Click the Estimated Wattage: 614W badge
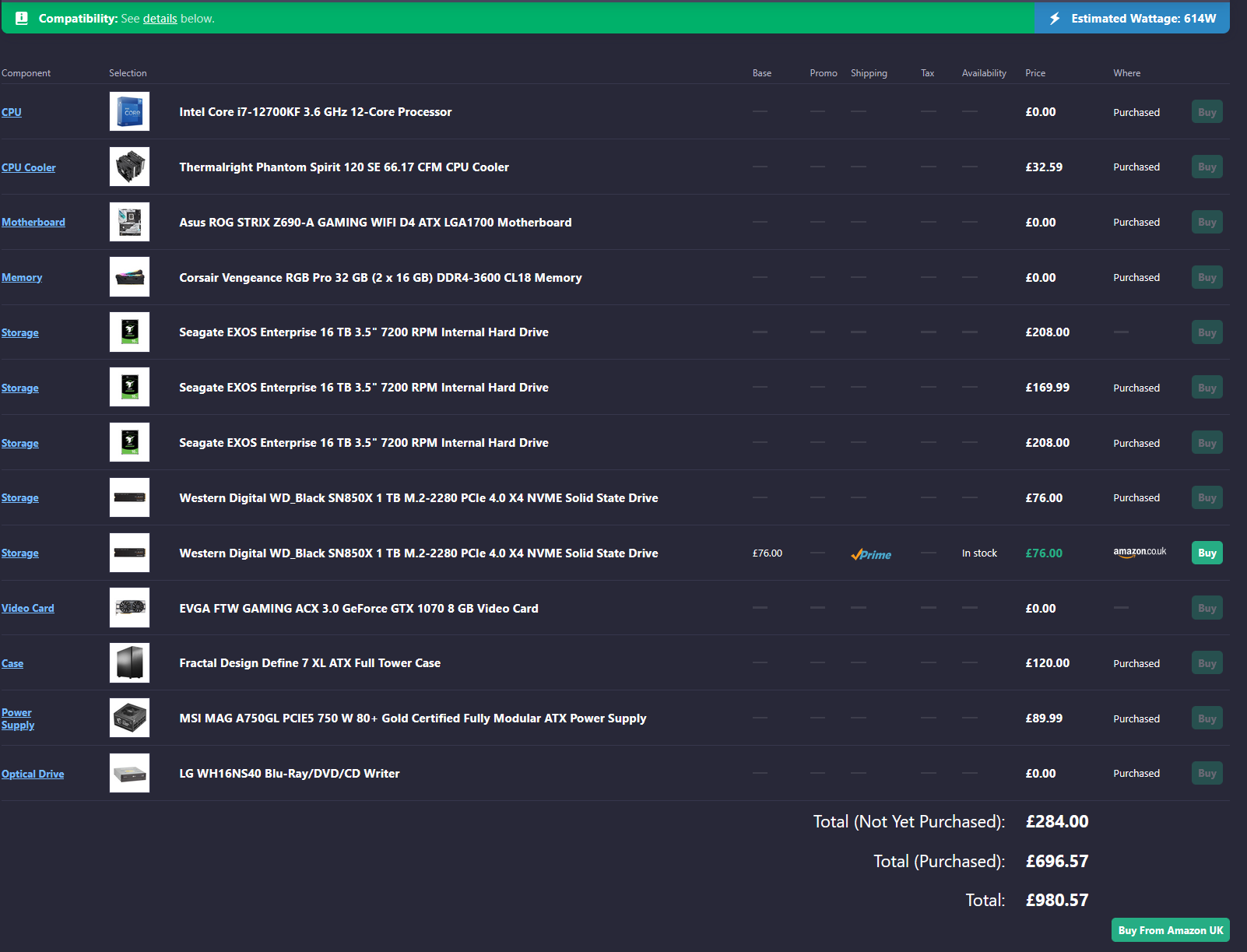Image resolution: width=1247 pixels, height=952 pixels. pos(1133,18)
